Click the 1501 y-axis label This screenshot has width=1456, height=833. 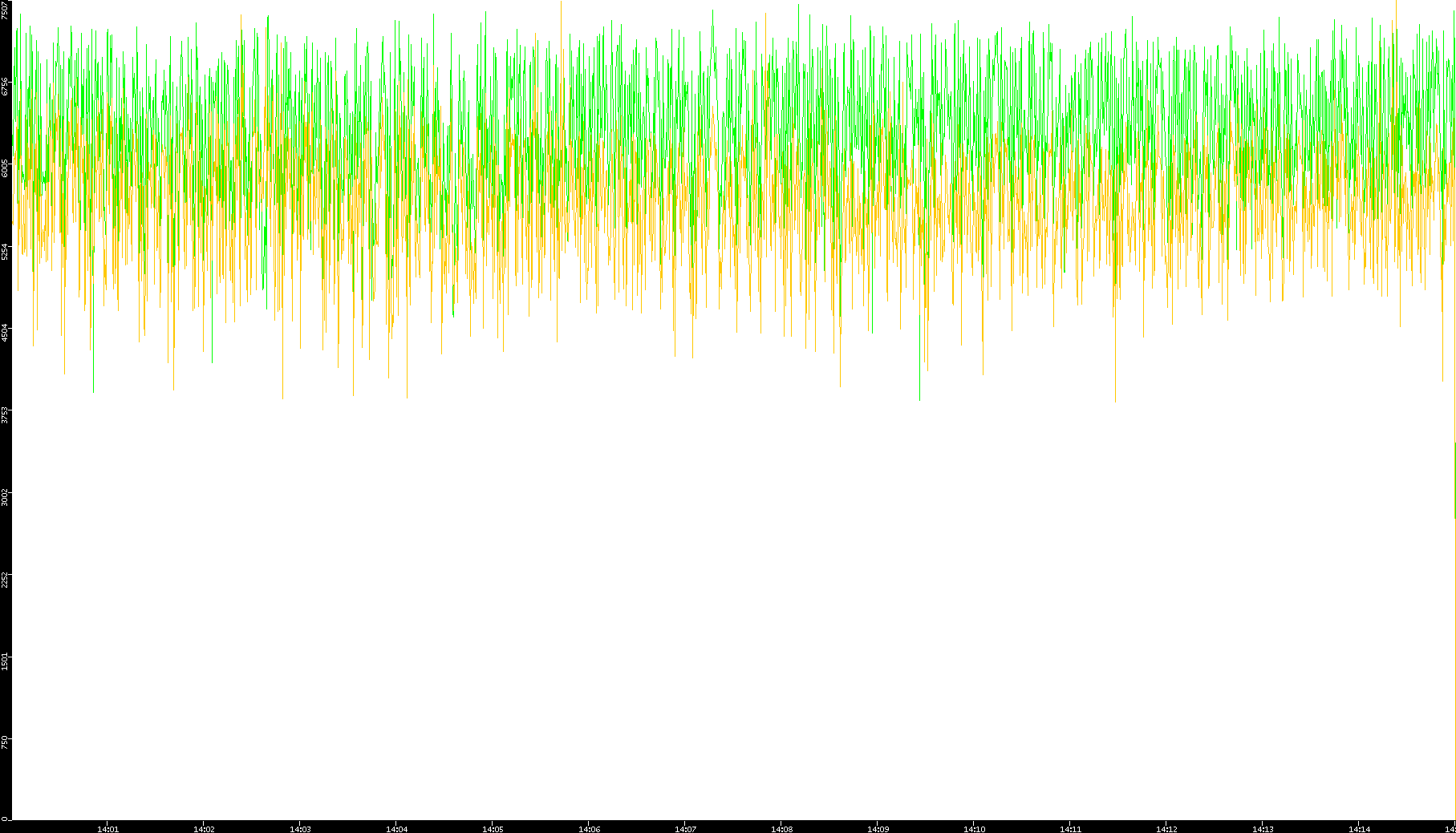pyautogui.click(x=6, y=661)
